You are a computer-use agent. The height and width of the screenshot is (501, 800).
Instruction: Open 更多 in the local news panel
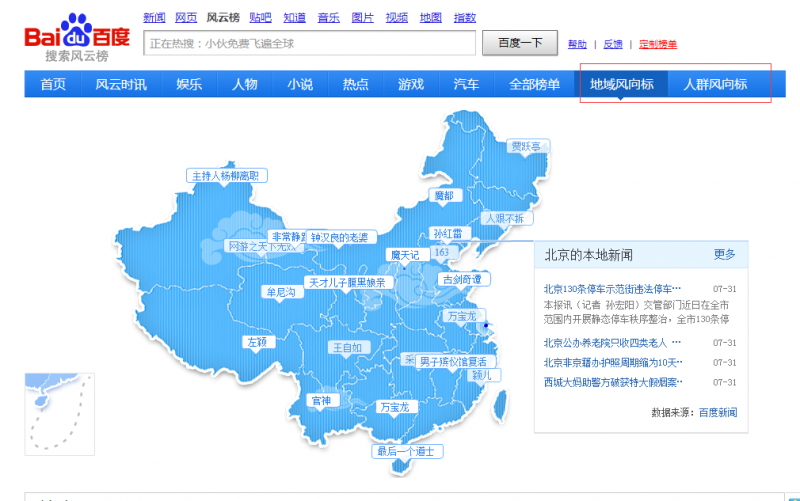tap(724, 254)
